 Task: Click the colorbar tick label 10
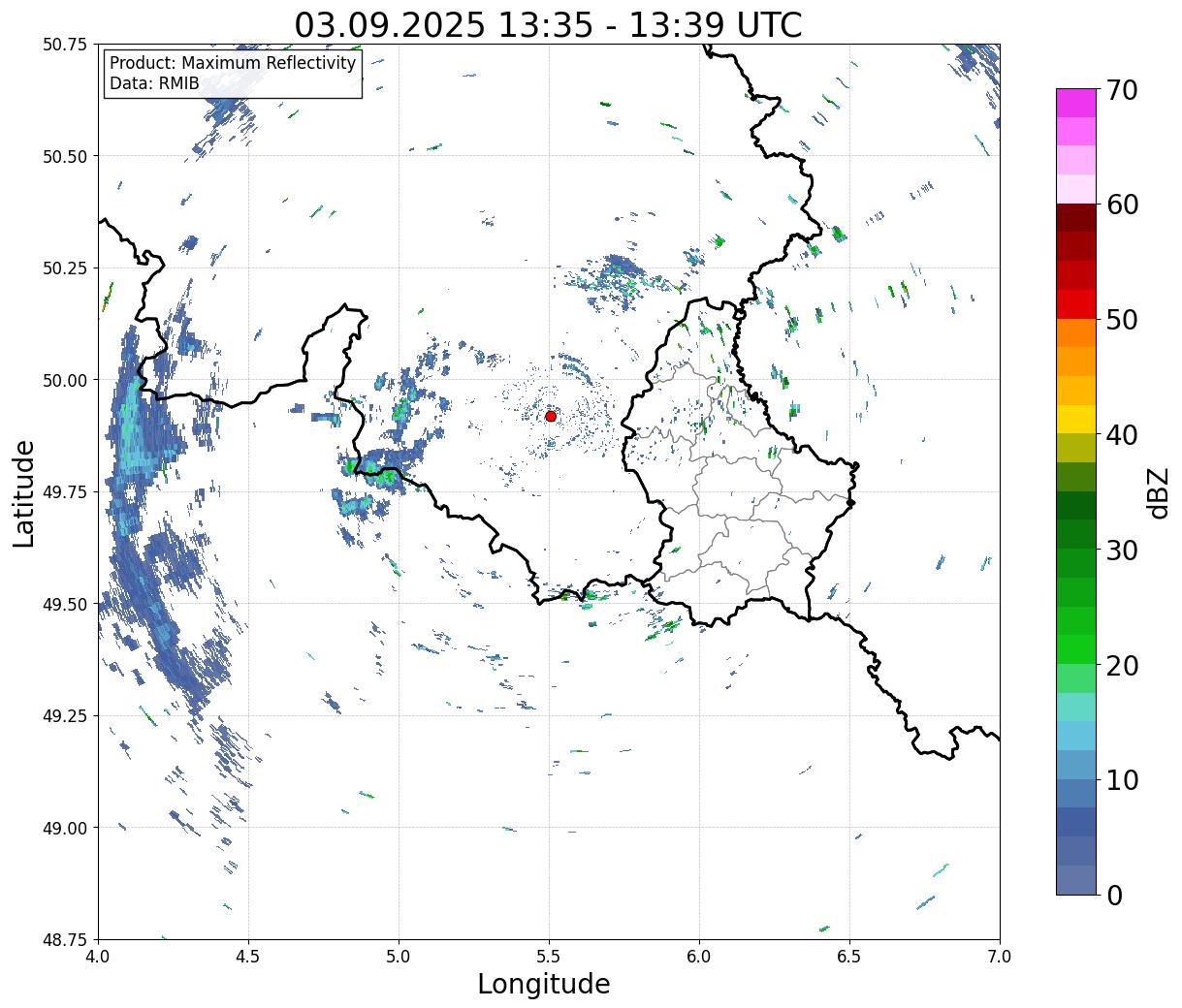[x=1121, y=779]
